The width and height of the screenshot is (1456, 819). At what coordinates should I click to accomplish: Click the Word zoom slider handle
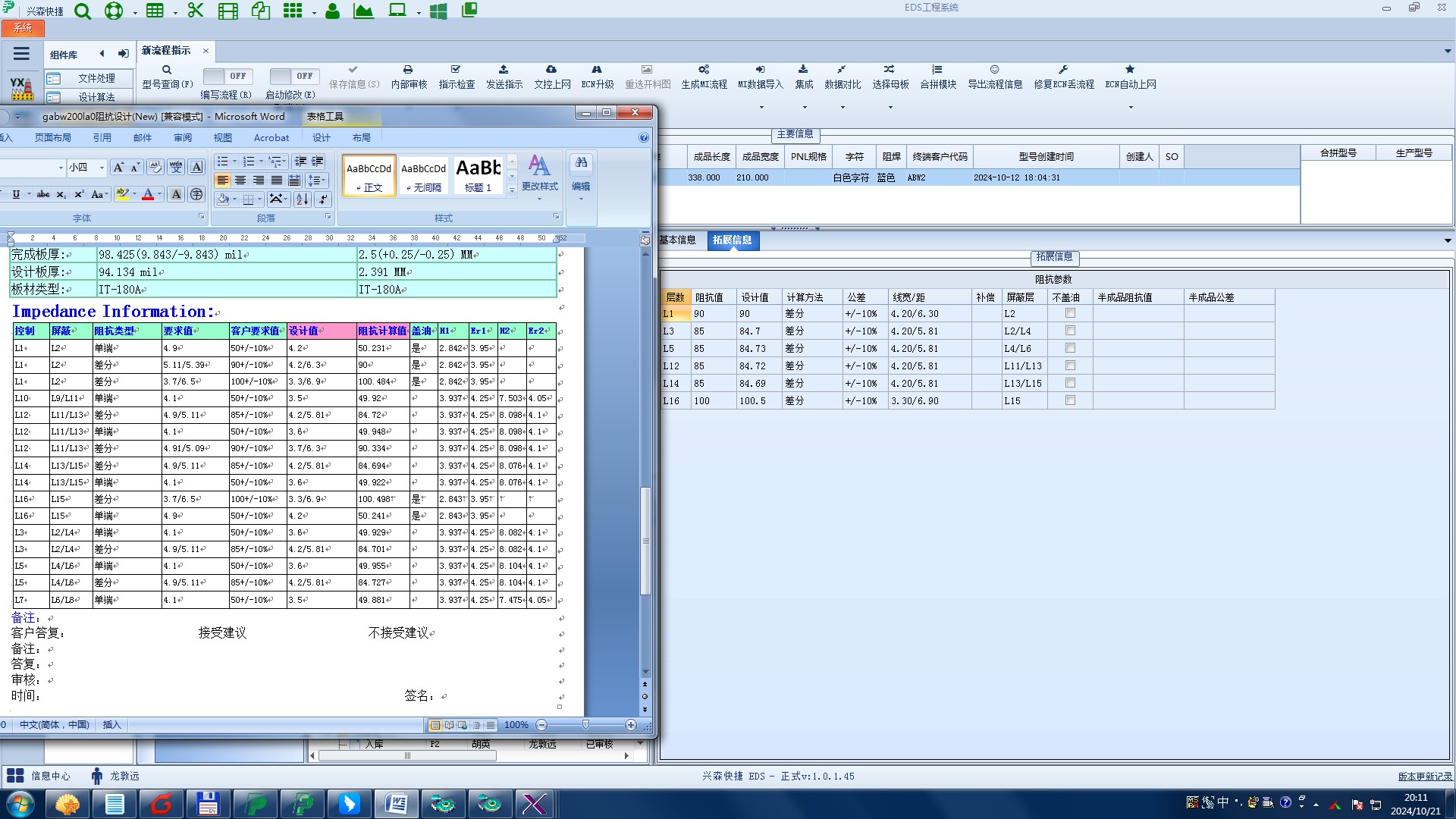[585, 725]
